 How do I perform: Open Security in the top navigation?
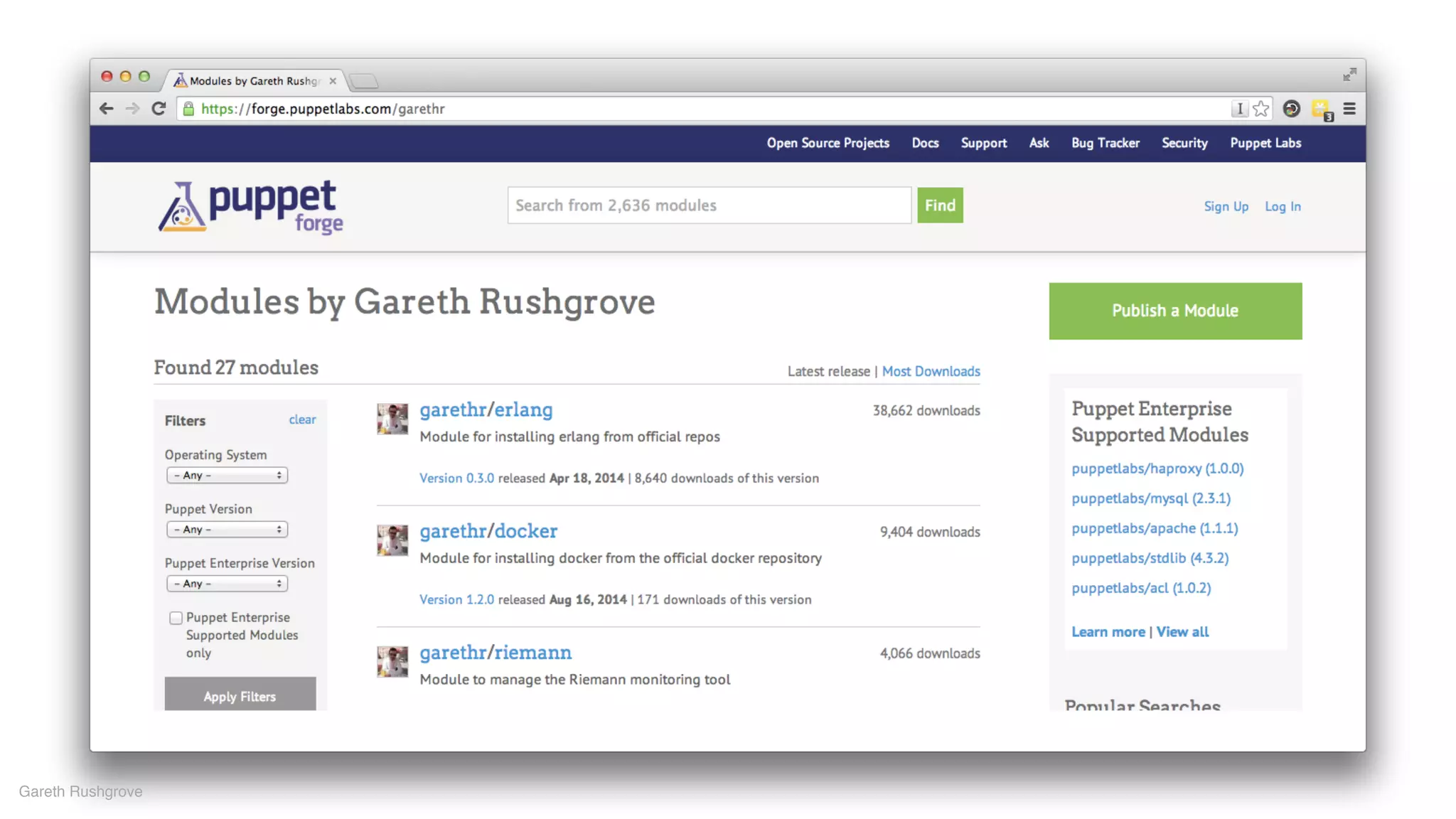pyautogui.click(x=1184, y=143)
